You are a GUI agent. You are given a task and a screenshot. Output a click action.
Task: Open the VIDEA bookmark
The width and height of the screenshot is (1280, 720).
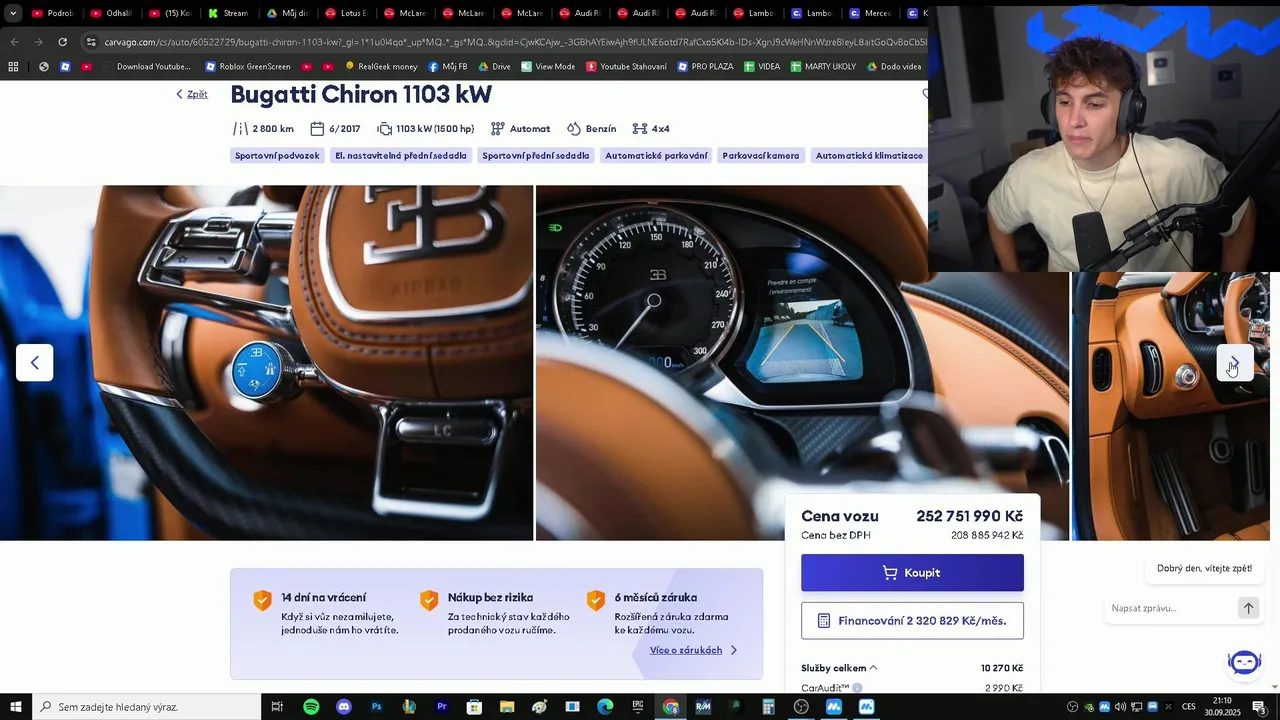click(762, 67)
